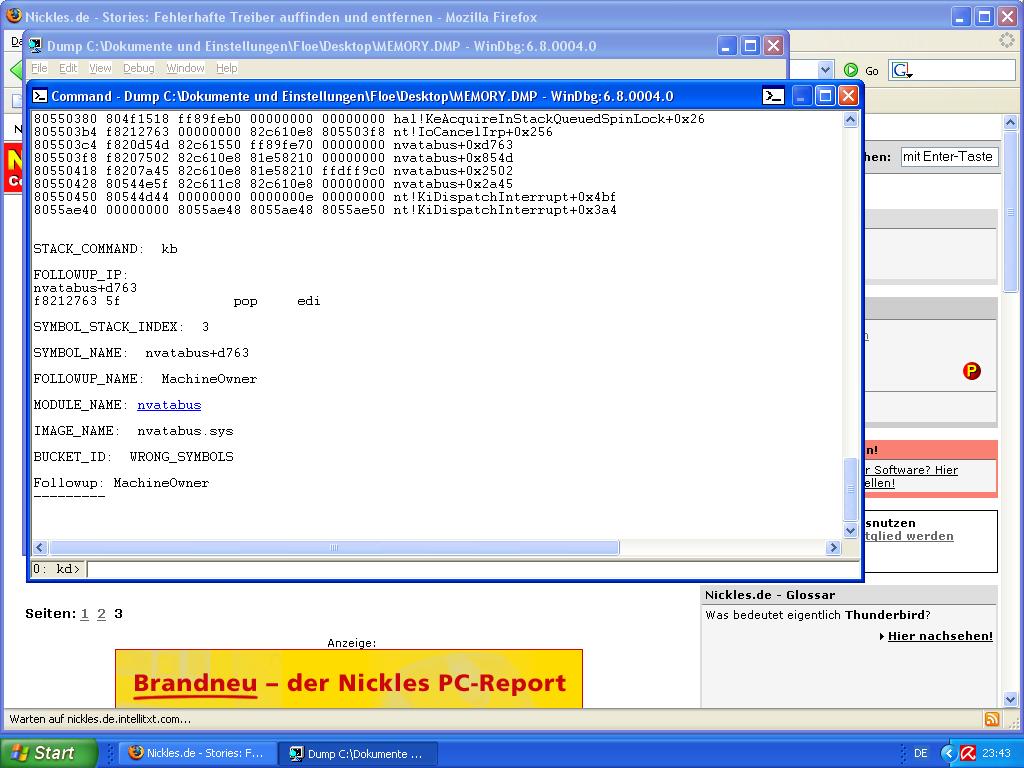Image resolution: width=1024 pixels, height=768 pixels.
Task: Open the View menu in WinDbg
Action: (100, 68)
